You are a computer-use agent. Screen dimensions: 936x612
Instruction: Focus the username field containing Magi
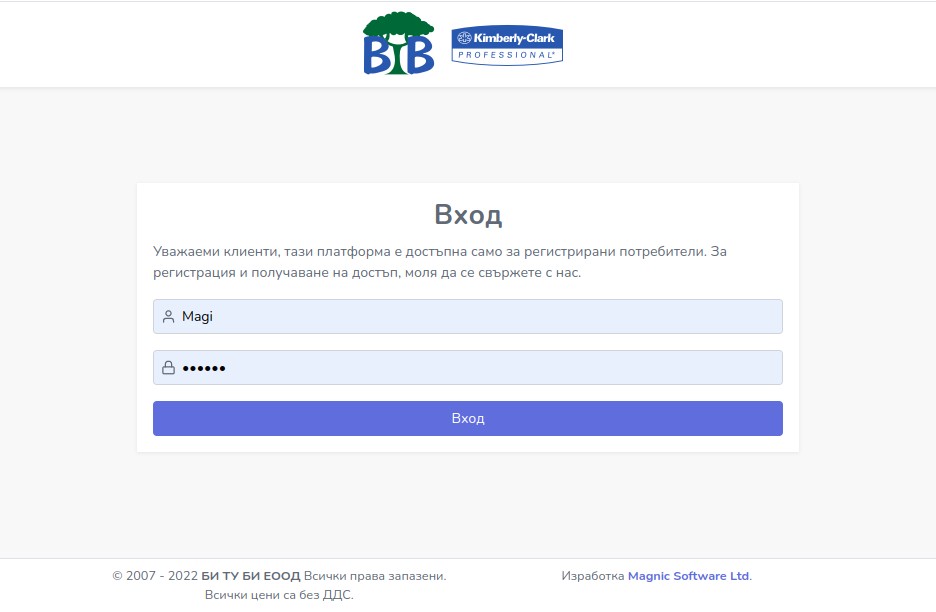[x=467, y=316]
